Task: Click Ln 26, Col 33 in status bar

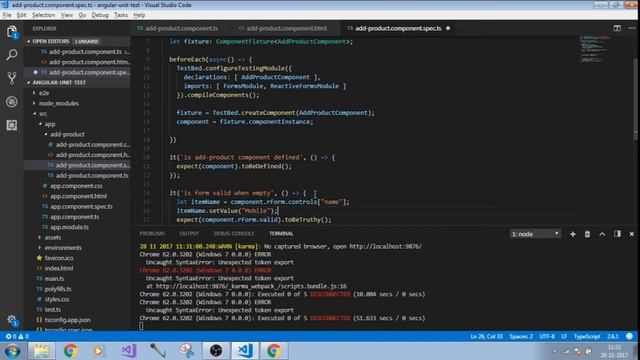Action: (486, 336)
